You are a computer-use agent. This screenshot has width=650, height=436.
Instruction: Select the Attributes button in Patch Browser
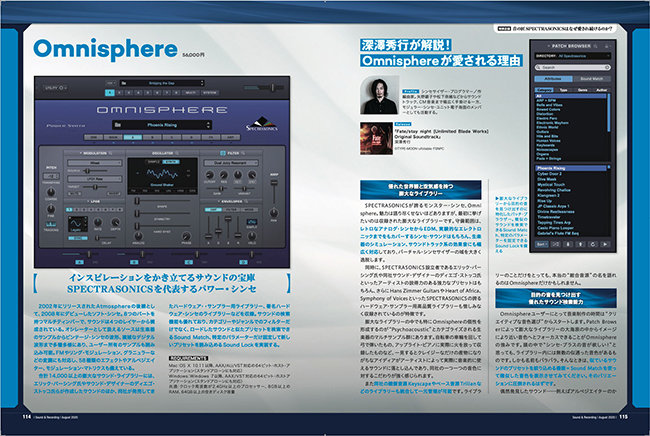[553, 79]
